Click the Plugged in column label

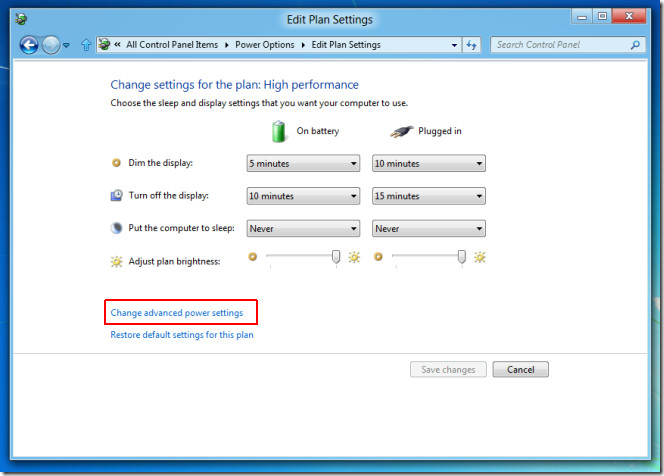[440, 131]
